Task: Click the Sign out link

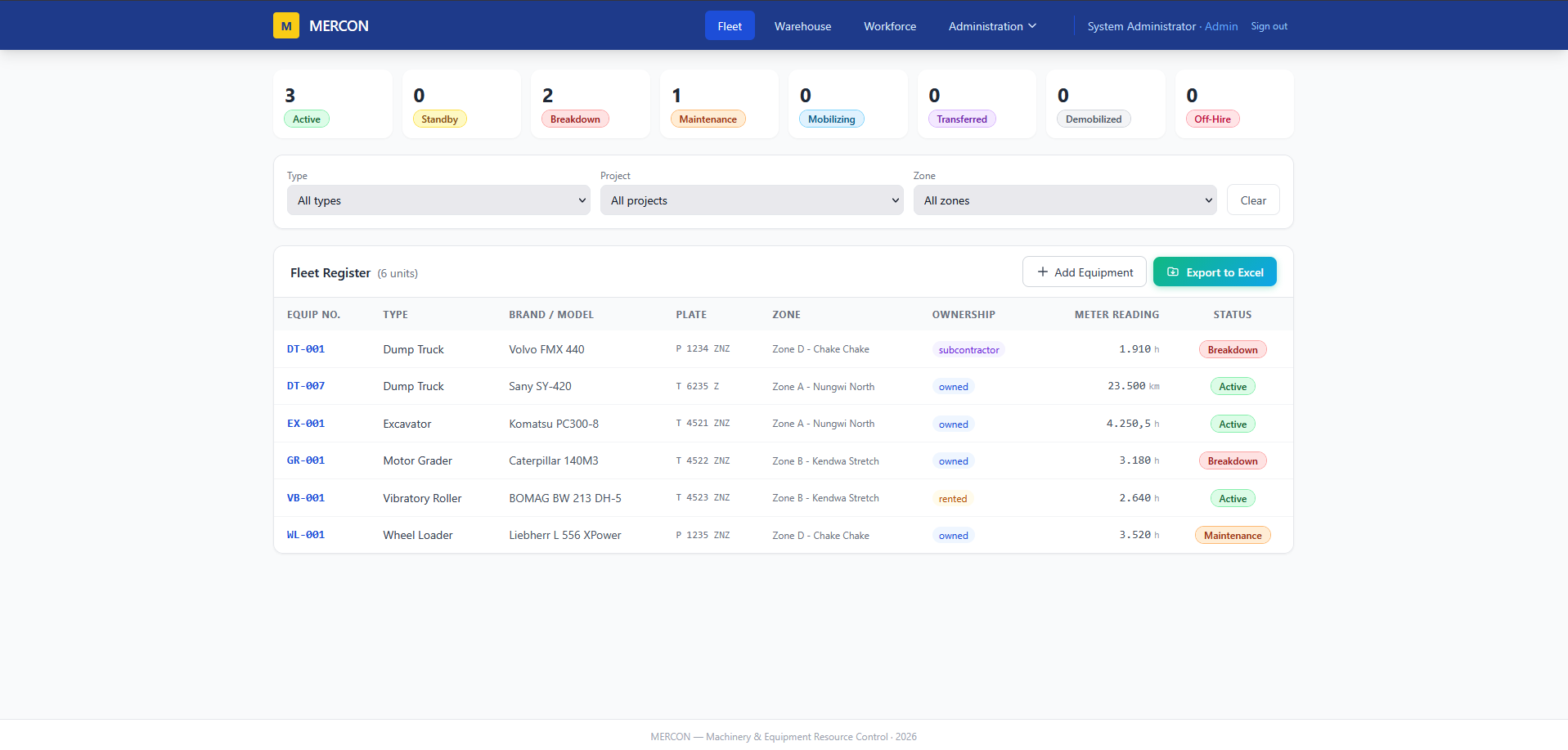Action: click(x=1269, y=26)
